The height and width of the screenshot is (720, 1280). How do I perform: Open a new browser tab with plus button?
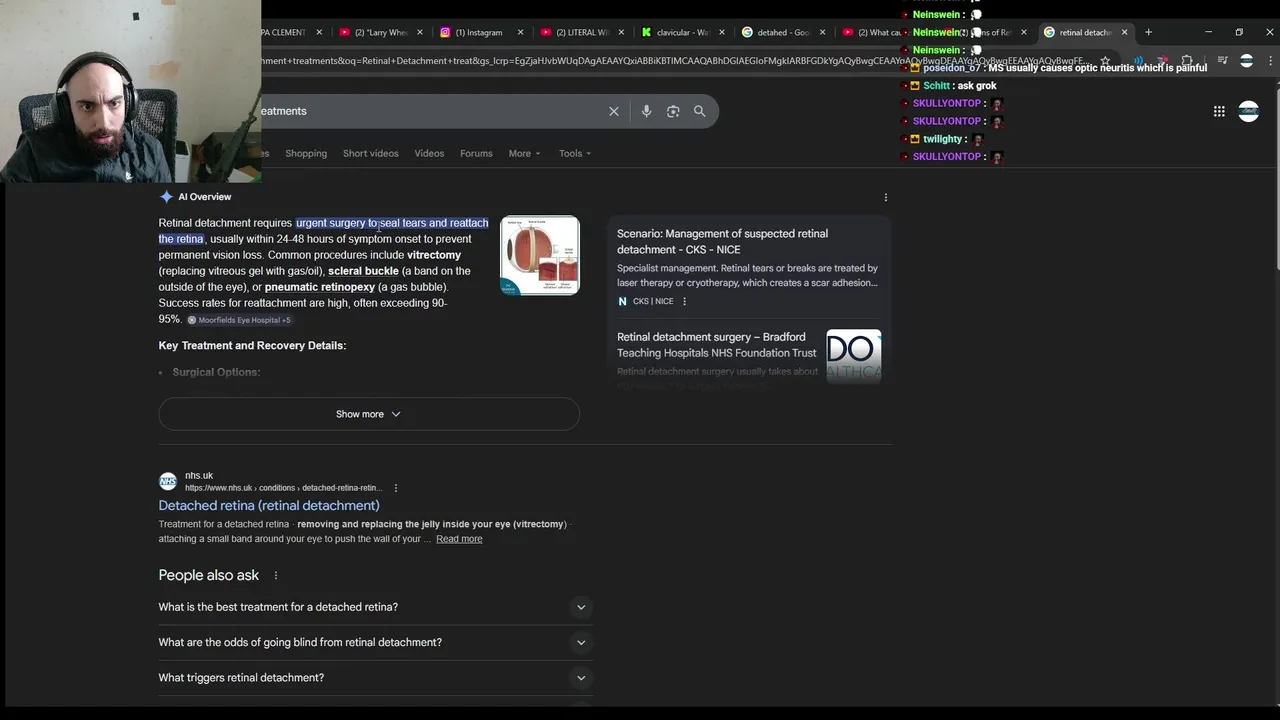point(1148,32)
